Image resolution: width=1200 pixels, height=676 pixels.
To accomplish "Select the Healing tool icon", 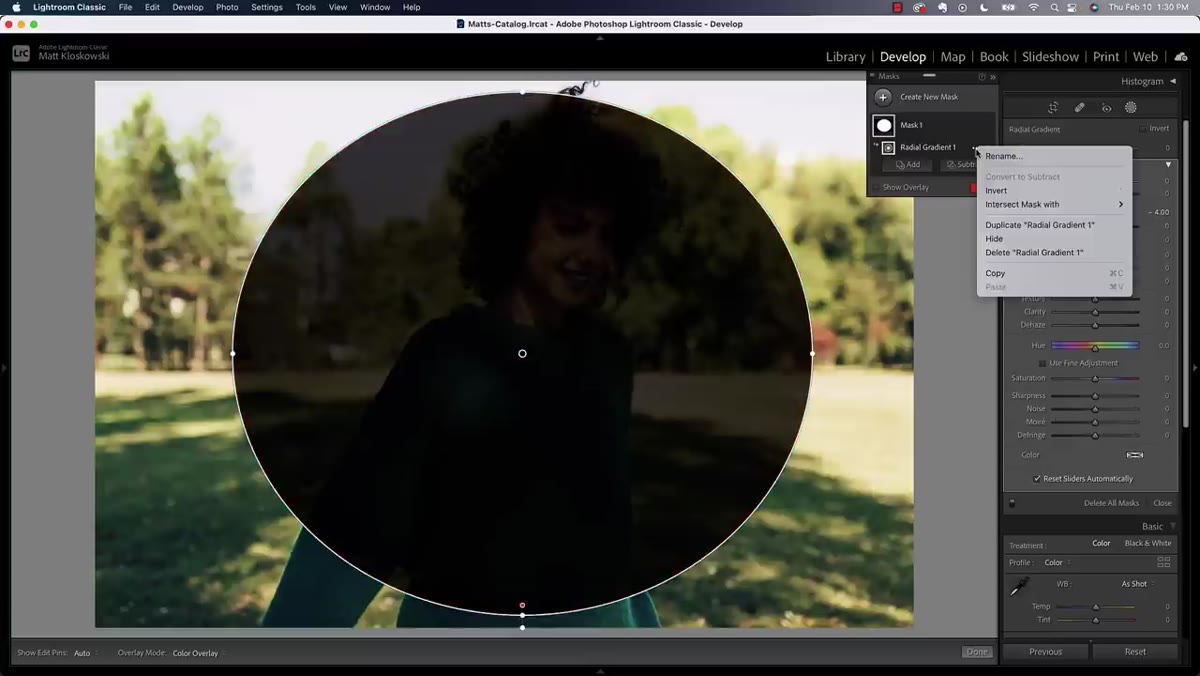I will point(1080,108).
